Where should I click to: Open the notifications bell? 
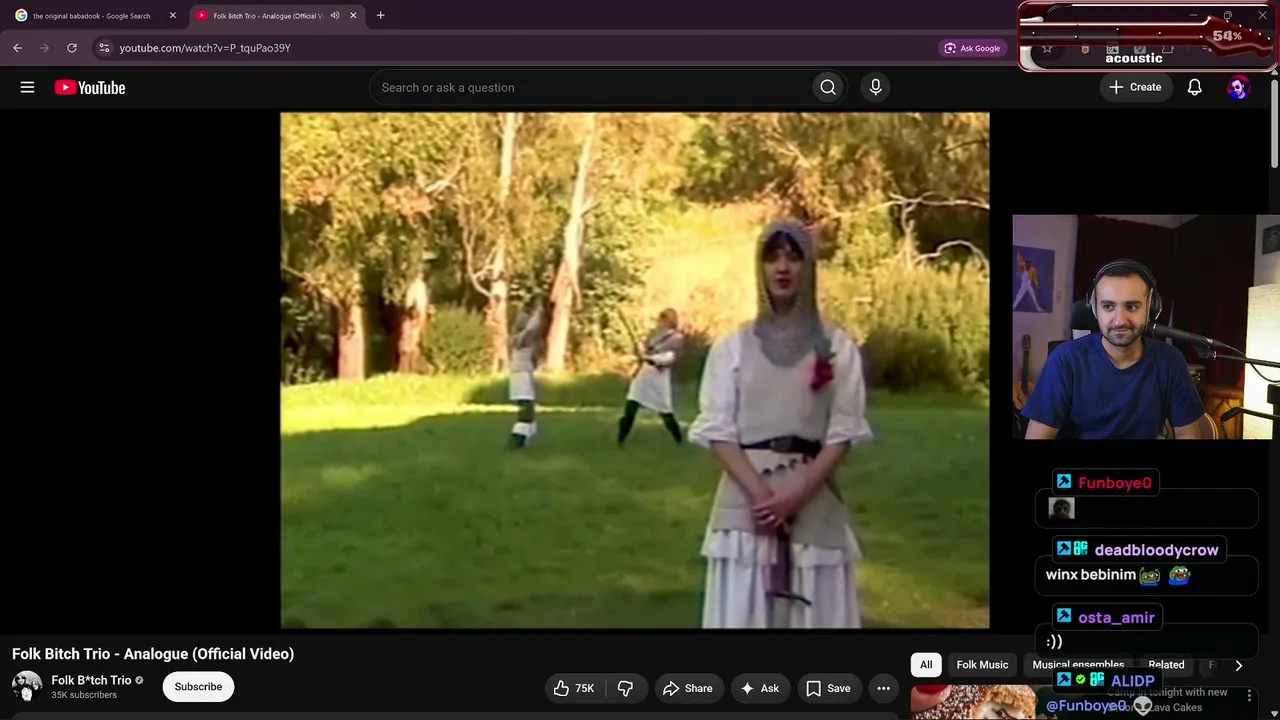pos(1194,87)
